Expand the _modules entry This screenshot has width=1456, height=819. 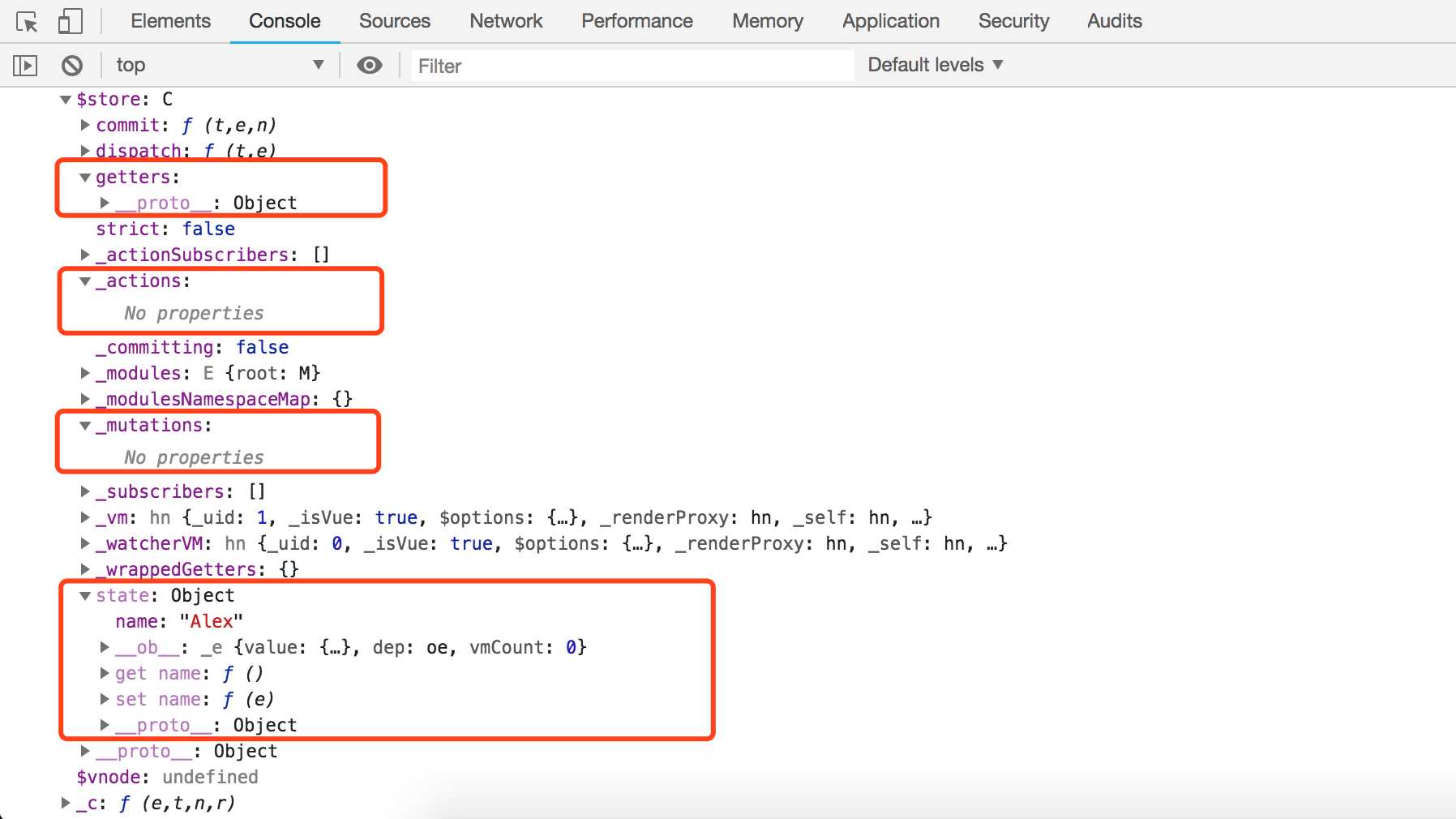(85, 373)
